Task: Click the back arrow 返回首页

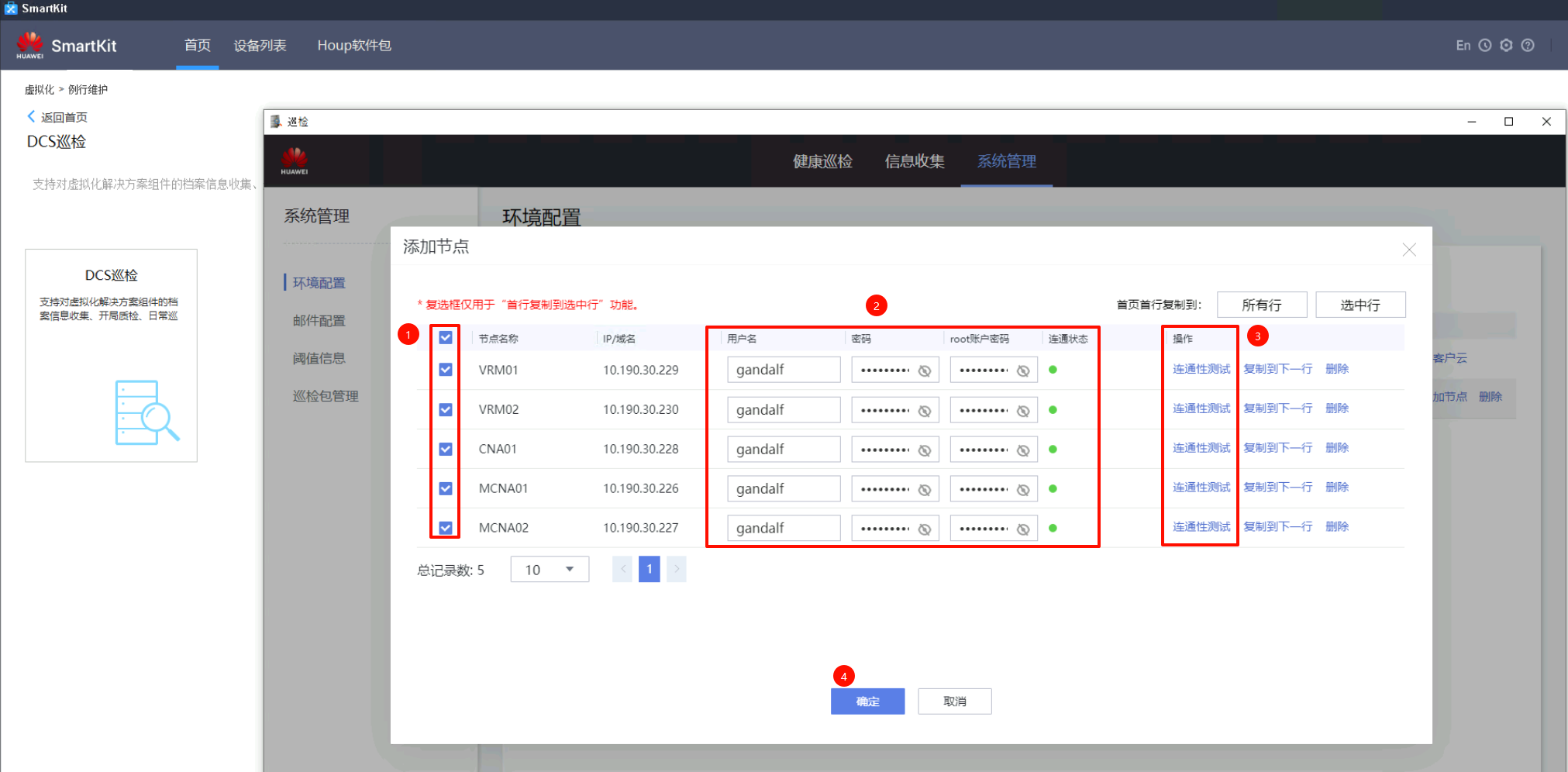Action: coord(32,117)
